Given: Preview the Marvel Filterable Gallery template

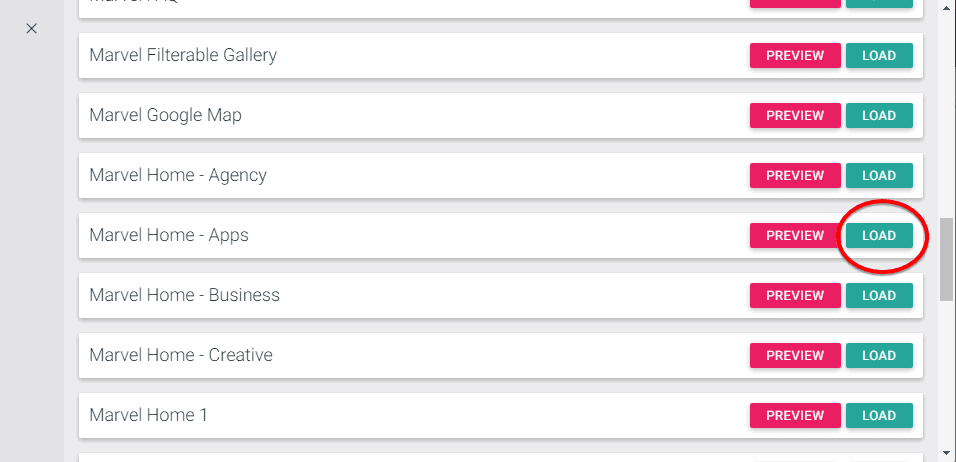Looking at the screenshot, I should click(x=795, y=56).
